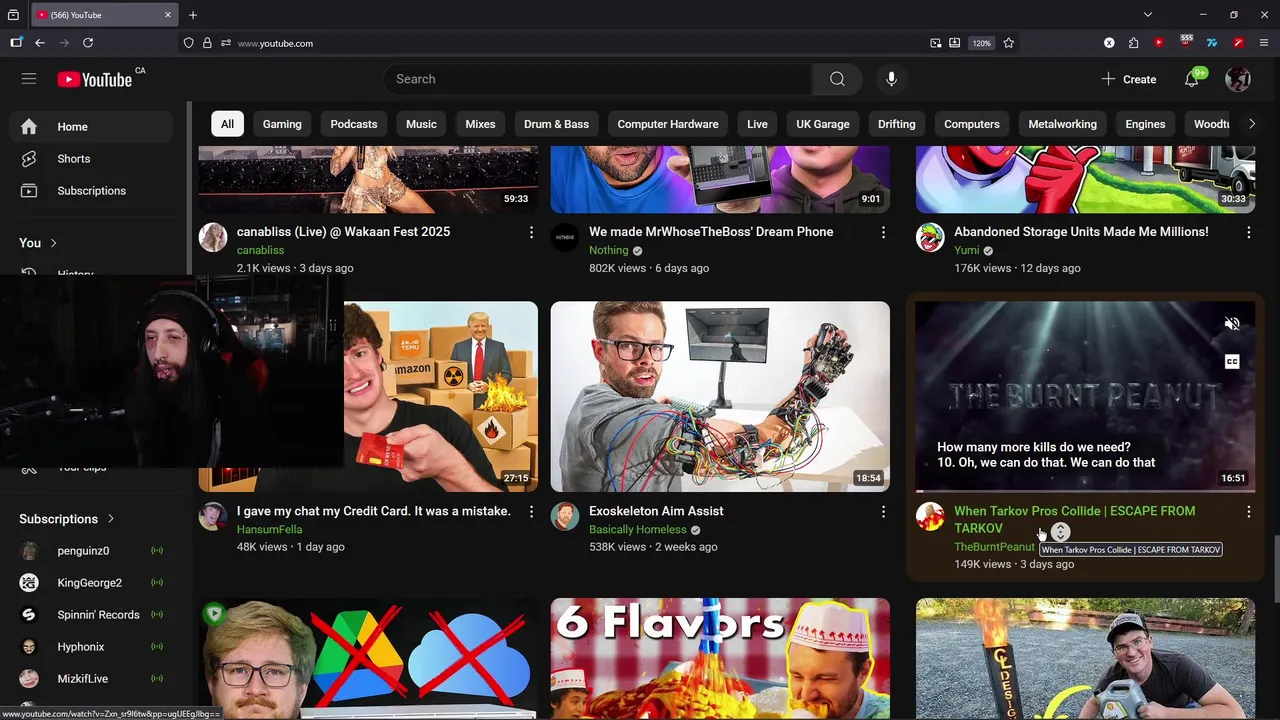The width and height of the screenshot is (1280, 720).
Task: Open more options for Abandoned Storage Units video
Action: (x=1248, y=232)
